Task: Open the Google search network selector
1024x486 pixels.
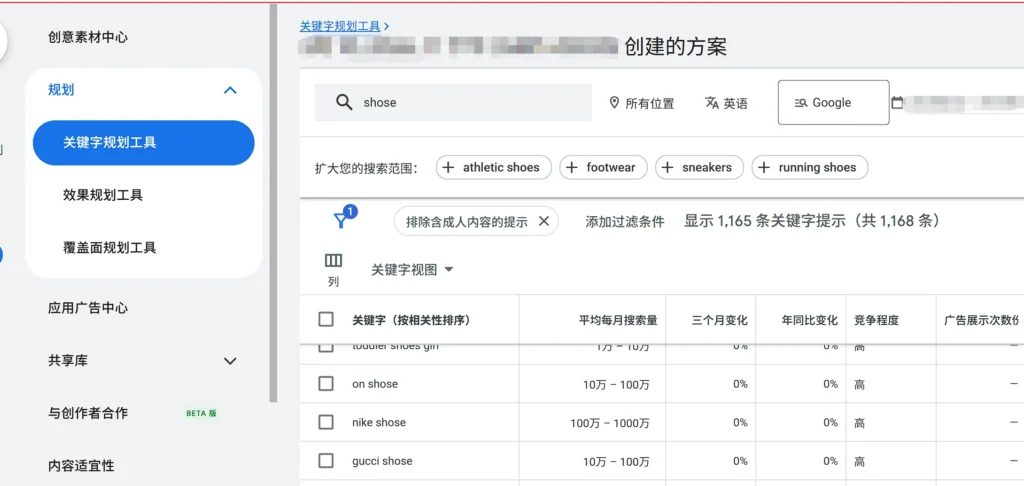Action: pyautogui.click(x=833, y=103)
